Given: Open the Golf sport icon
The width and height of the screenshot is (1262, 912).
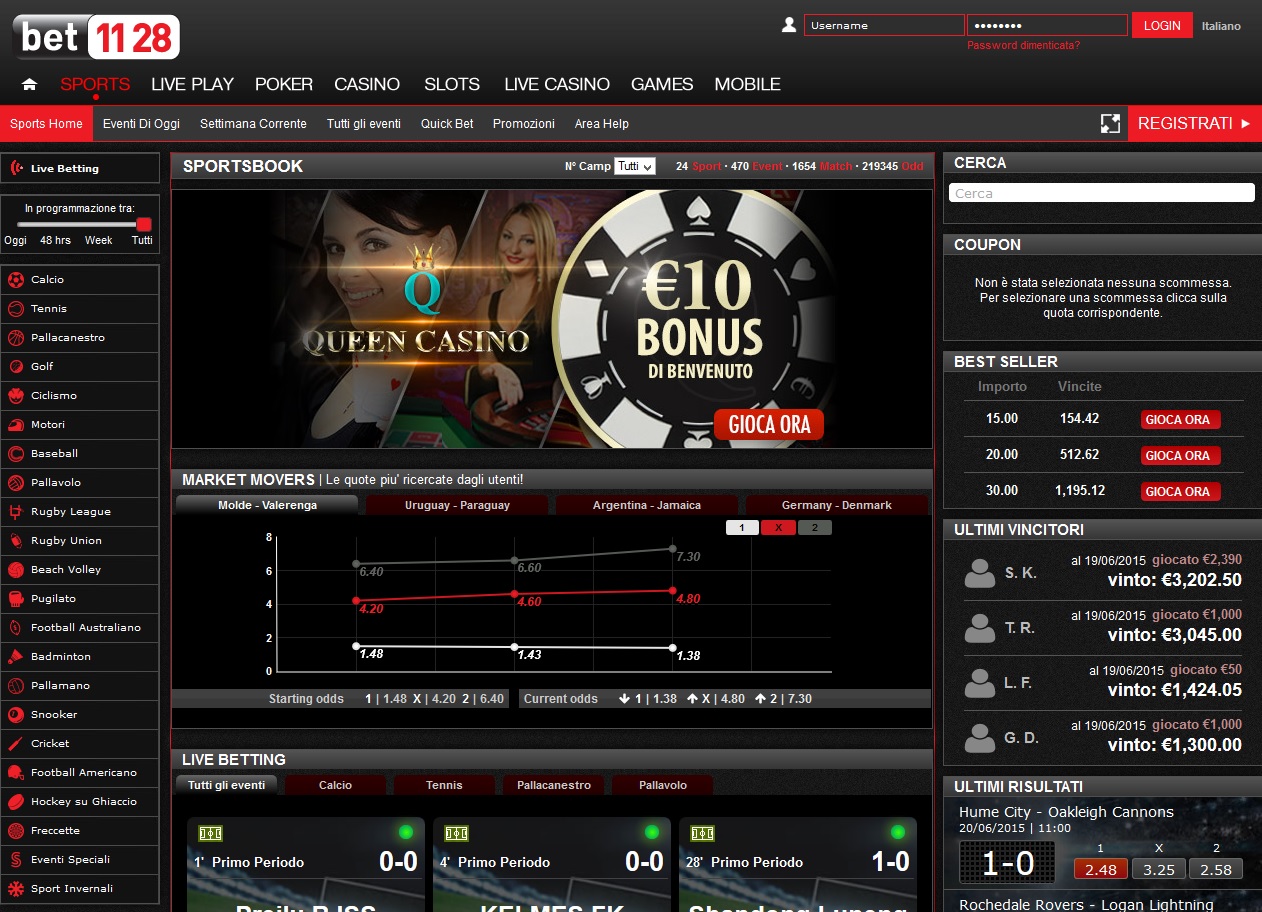Looking at the screenshot, I should click(x=16, y=366).
